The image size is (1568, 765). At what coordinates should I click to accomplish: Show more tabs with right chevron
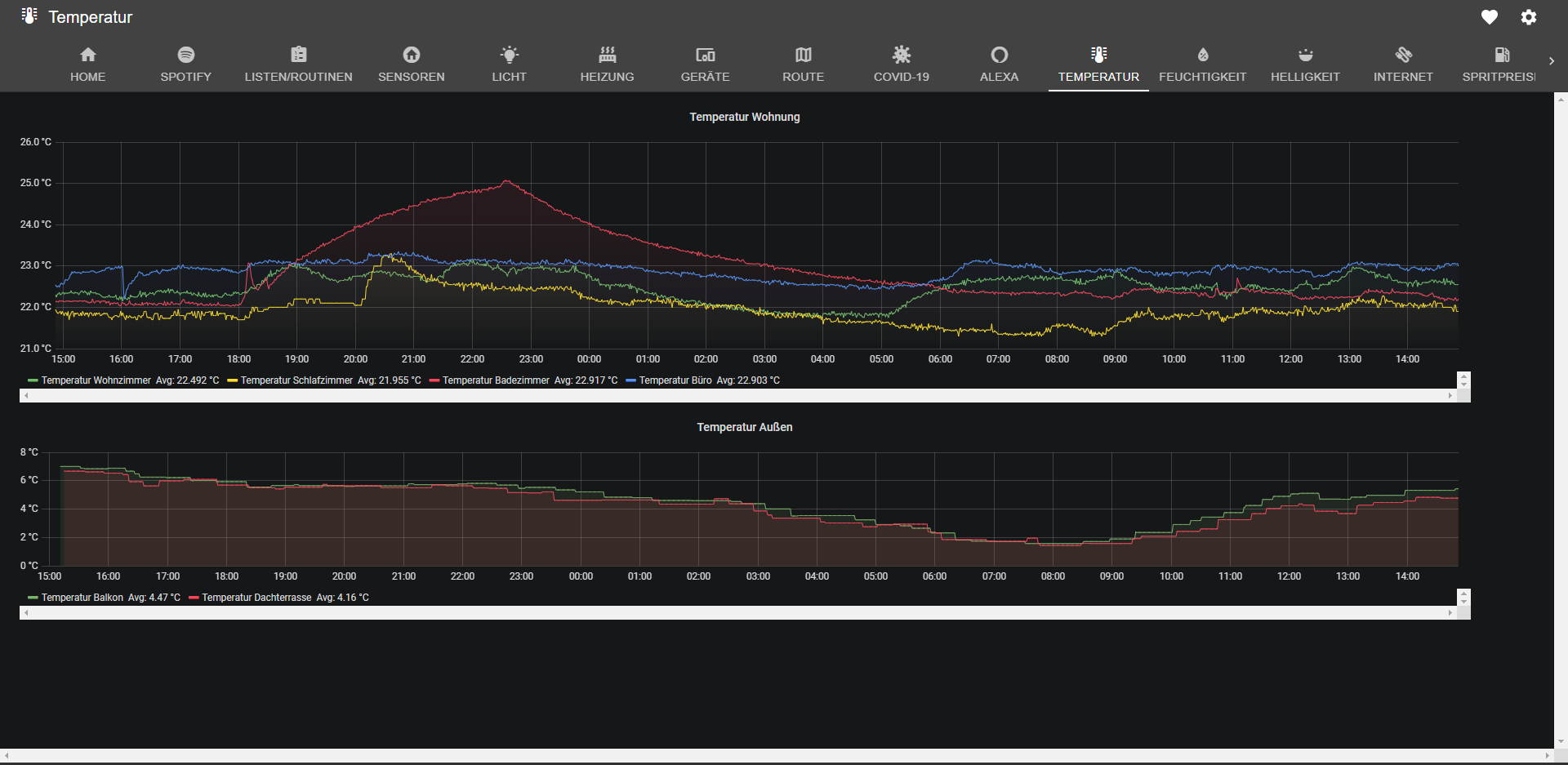coord(1552,61)
